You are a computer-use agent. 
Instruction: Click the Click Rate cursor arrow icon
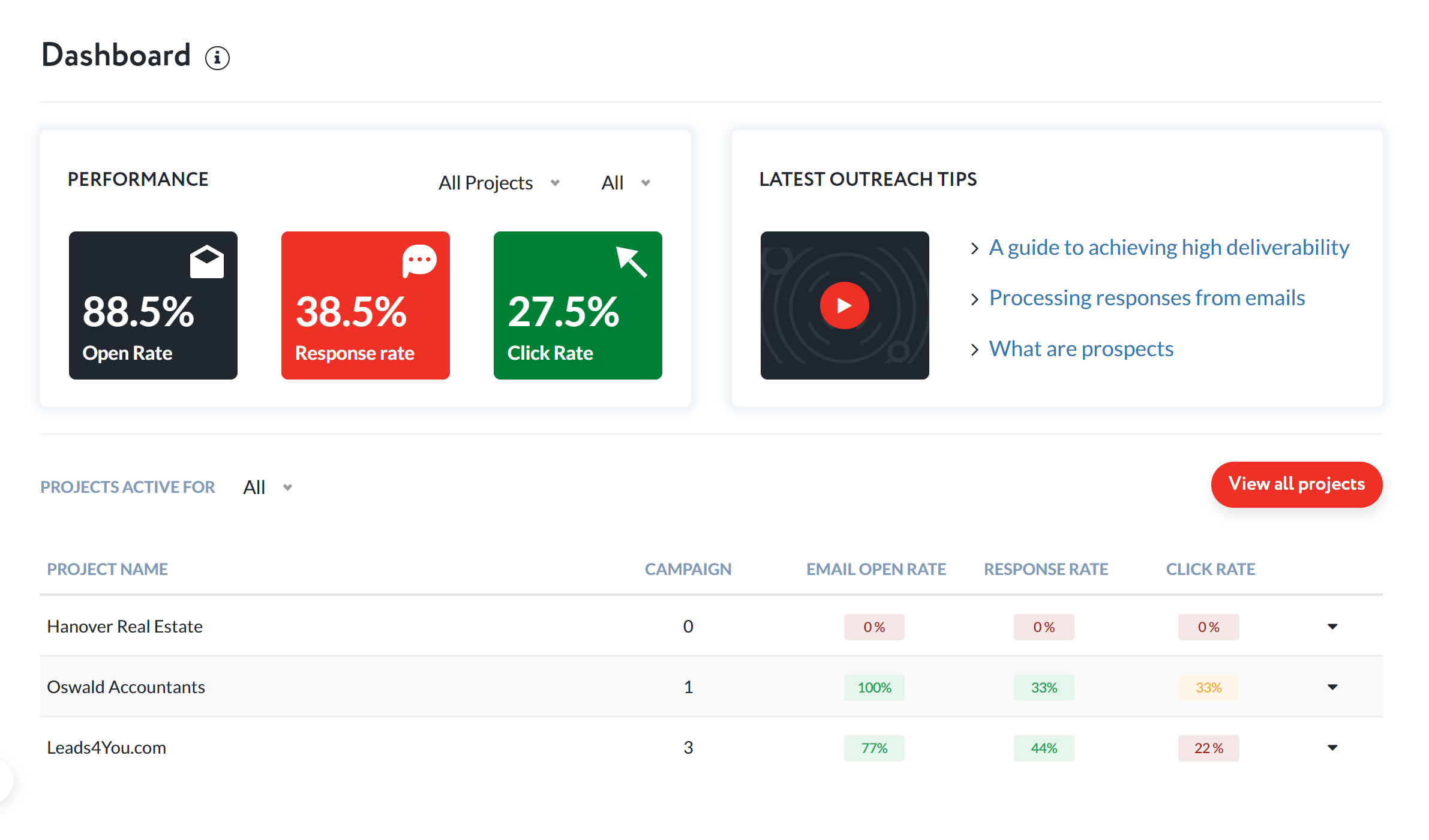point(632,262)
